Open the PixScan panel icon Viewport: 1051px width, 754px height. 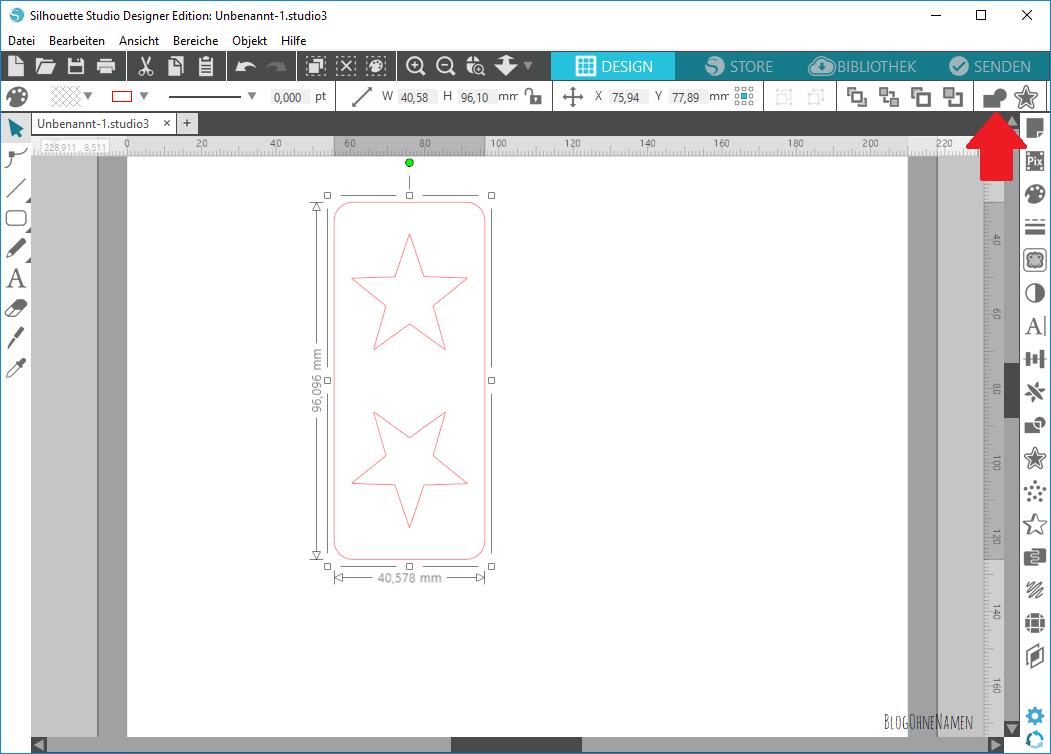[1035, 161]
